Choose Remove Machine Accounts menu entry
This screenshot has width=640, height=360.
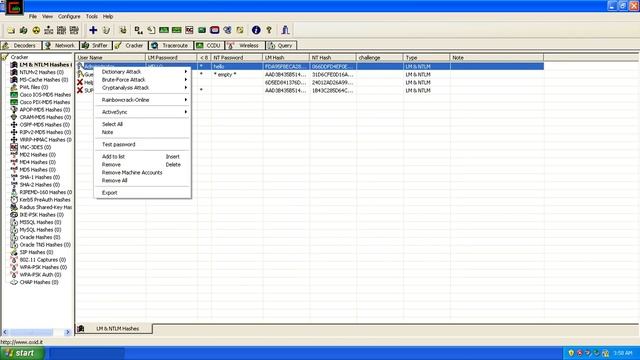[143, 173]
